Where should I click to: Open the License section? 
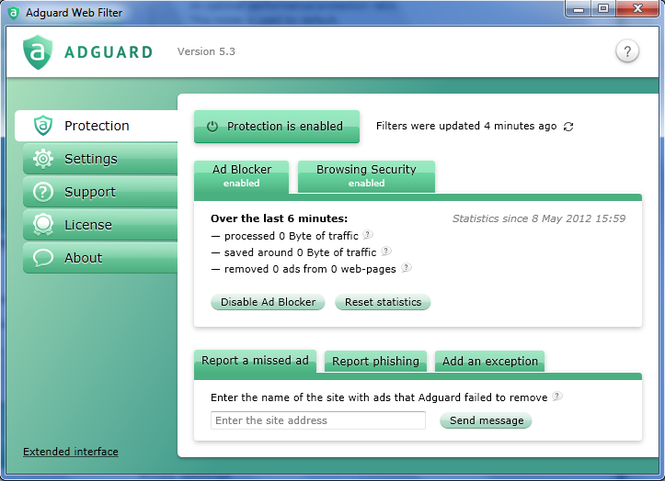[x=100, y=225]
